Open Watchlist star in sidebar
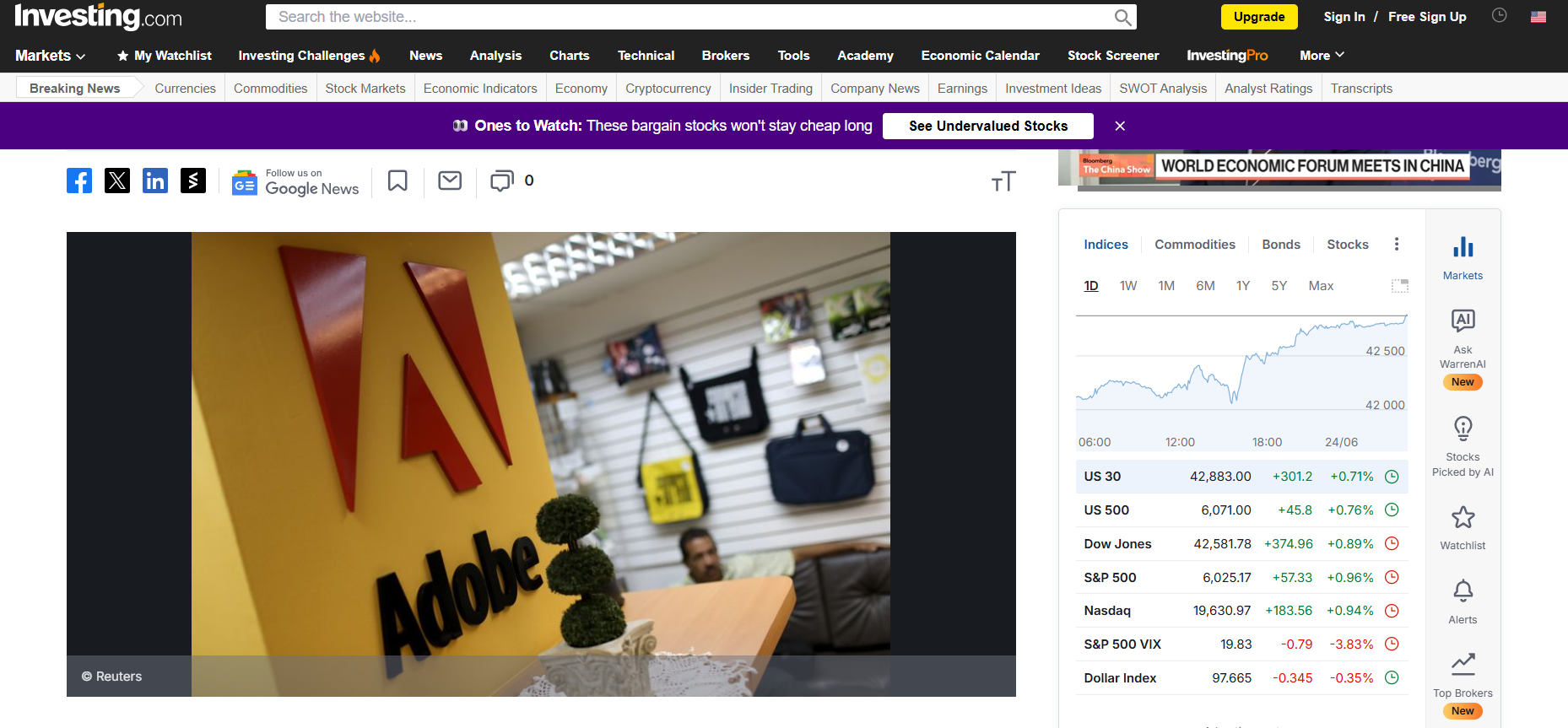The image size is (1568, 728). click(1463, 528)
